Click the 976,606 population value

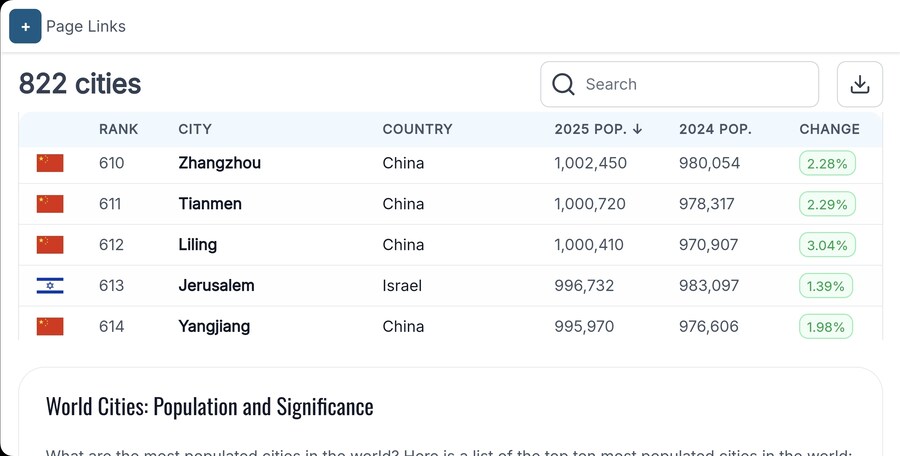tap(709, 326)
